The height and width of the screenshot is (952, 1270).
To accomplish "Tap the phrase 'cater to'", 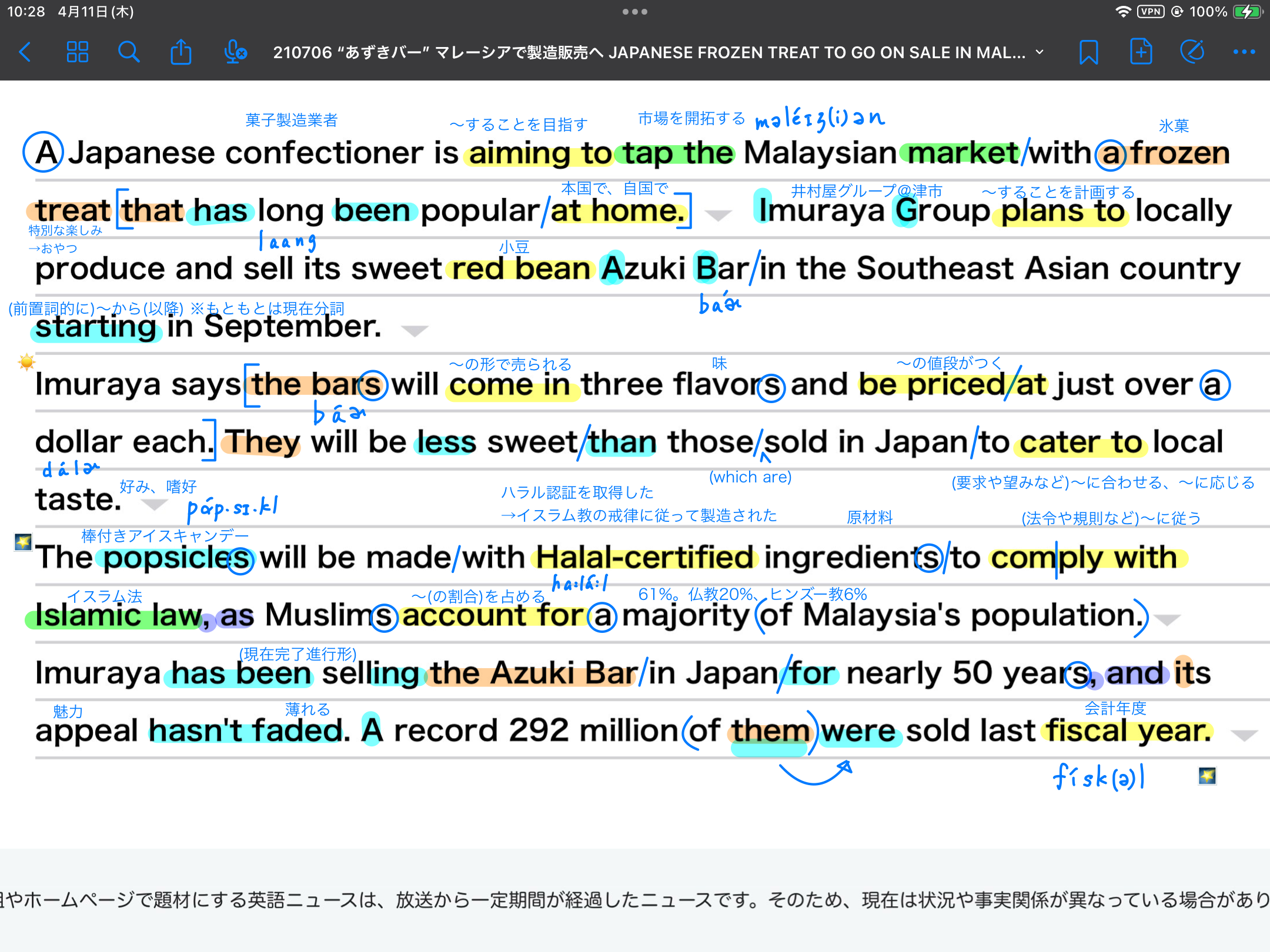I will [x=1081, y=442].
